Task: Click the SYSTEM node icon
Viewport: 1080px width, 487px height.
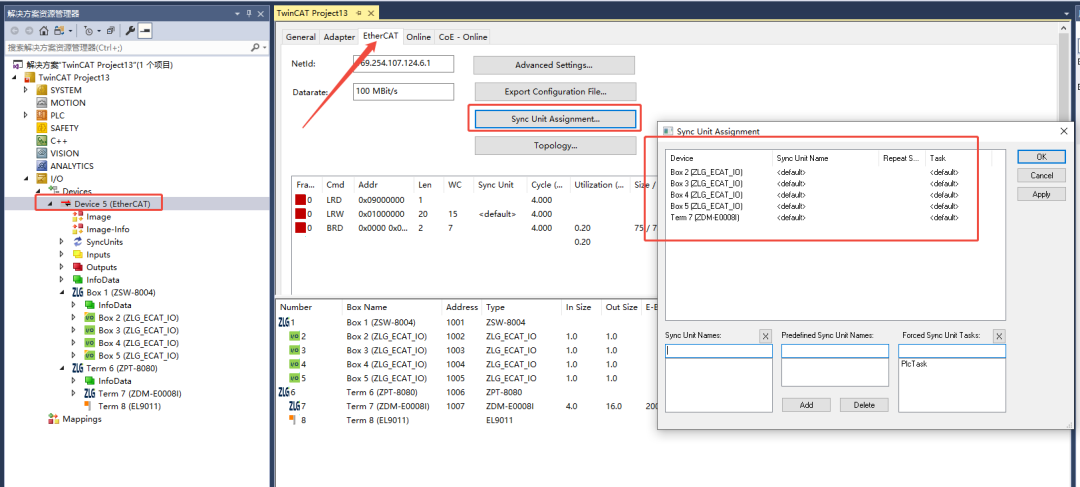Action: point(41,90)
